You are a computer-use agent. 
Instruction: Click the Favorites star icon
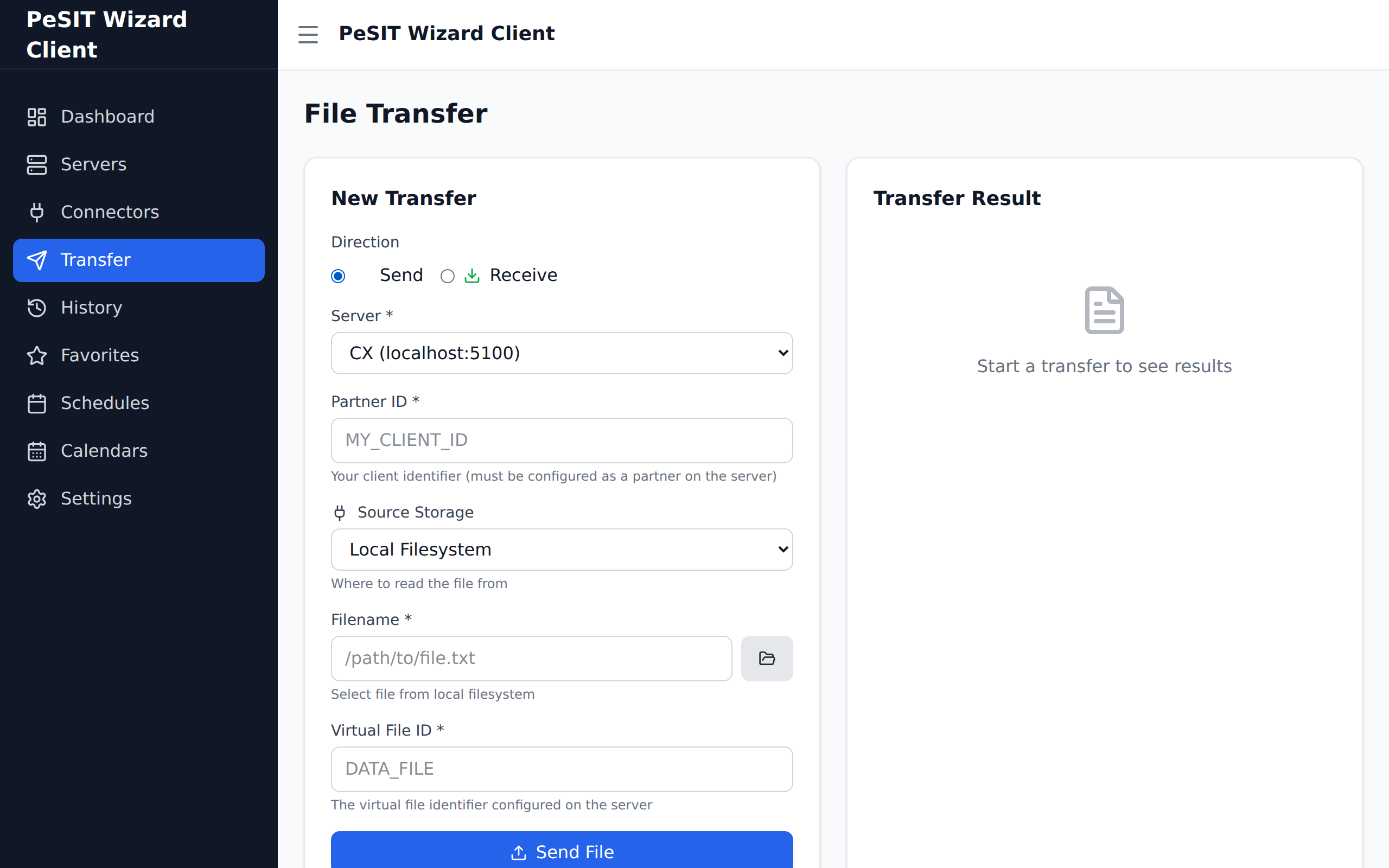(37, 355)
